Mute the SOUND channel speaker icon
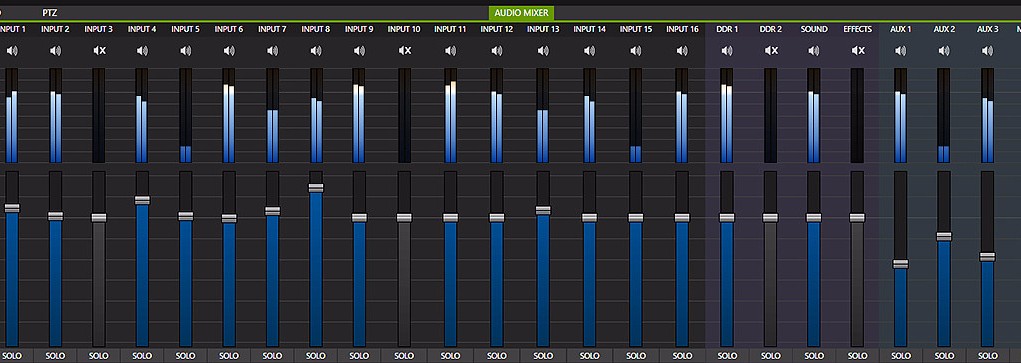Image resolution: width=1021 pixels, height=363 pixels. (814, 50)
